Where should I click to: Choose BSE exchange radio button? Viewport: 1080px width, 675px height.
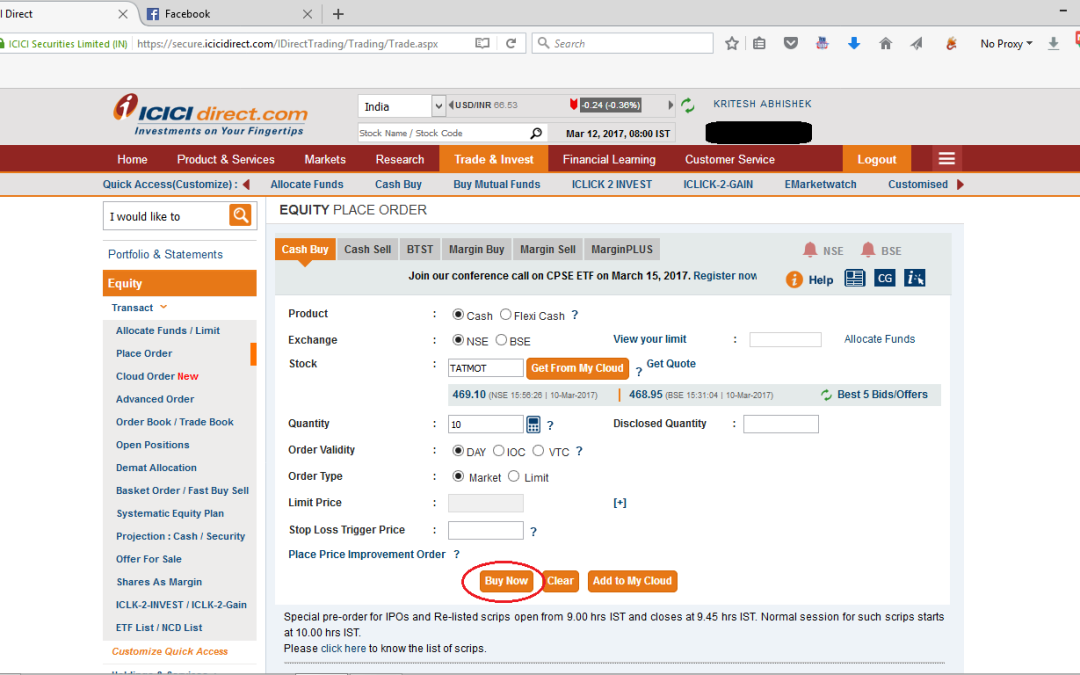[501, 340]
